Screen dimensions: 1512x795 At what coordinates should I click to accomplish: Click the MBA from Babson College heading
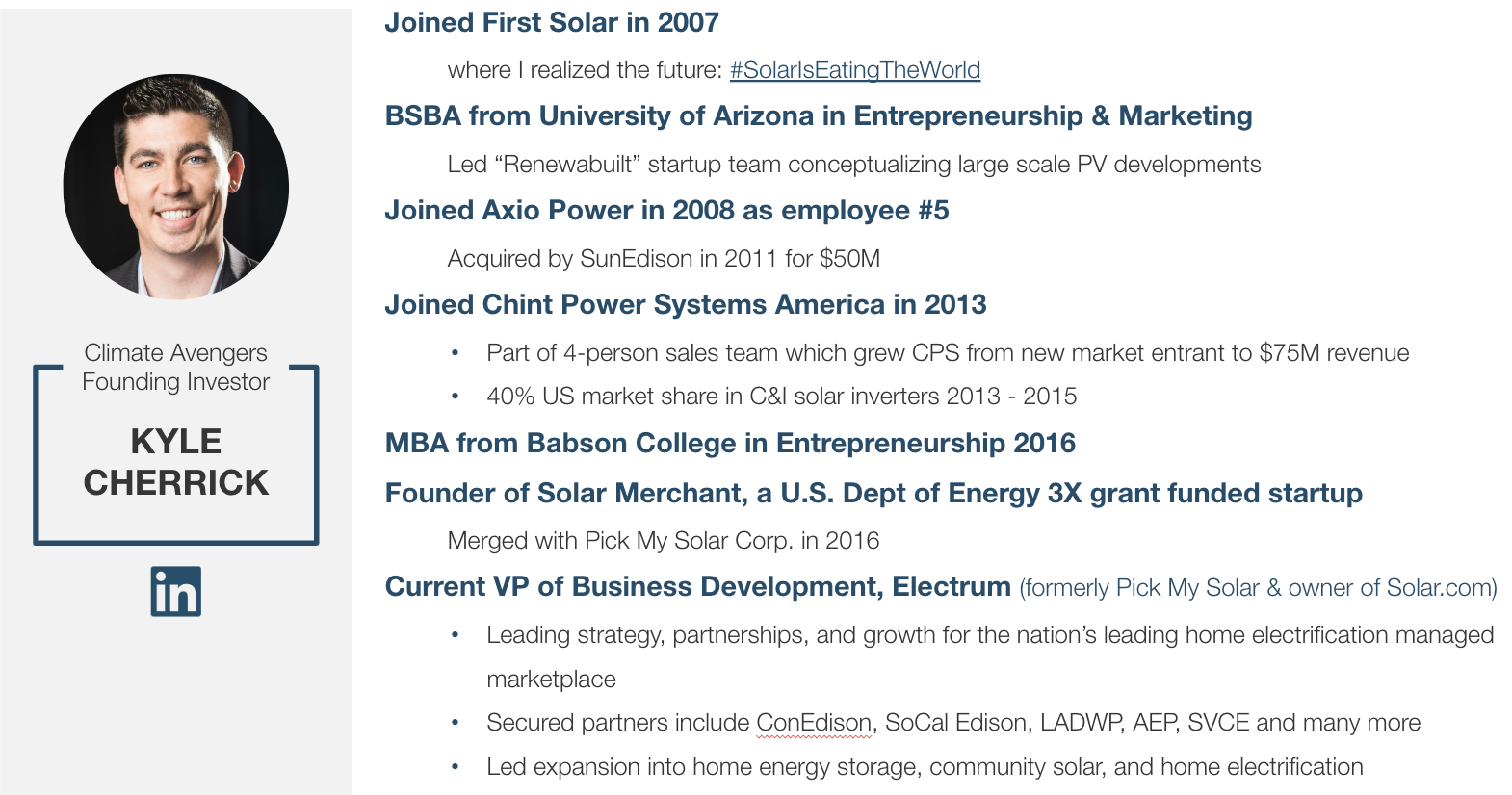(x=730, y=444)
